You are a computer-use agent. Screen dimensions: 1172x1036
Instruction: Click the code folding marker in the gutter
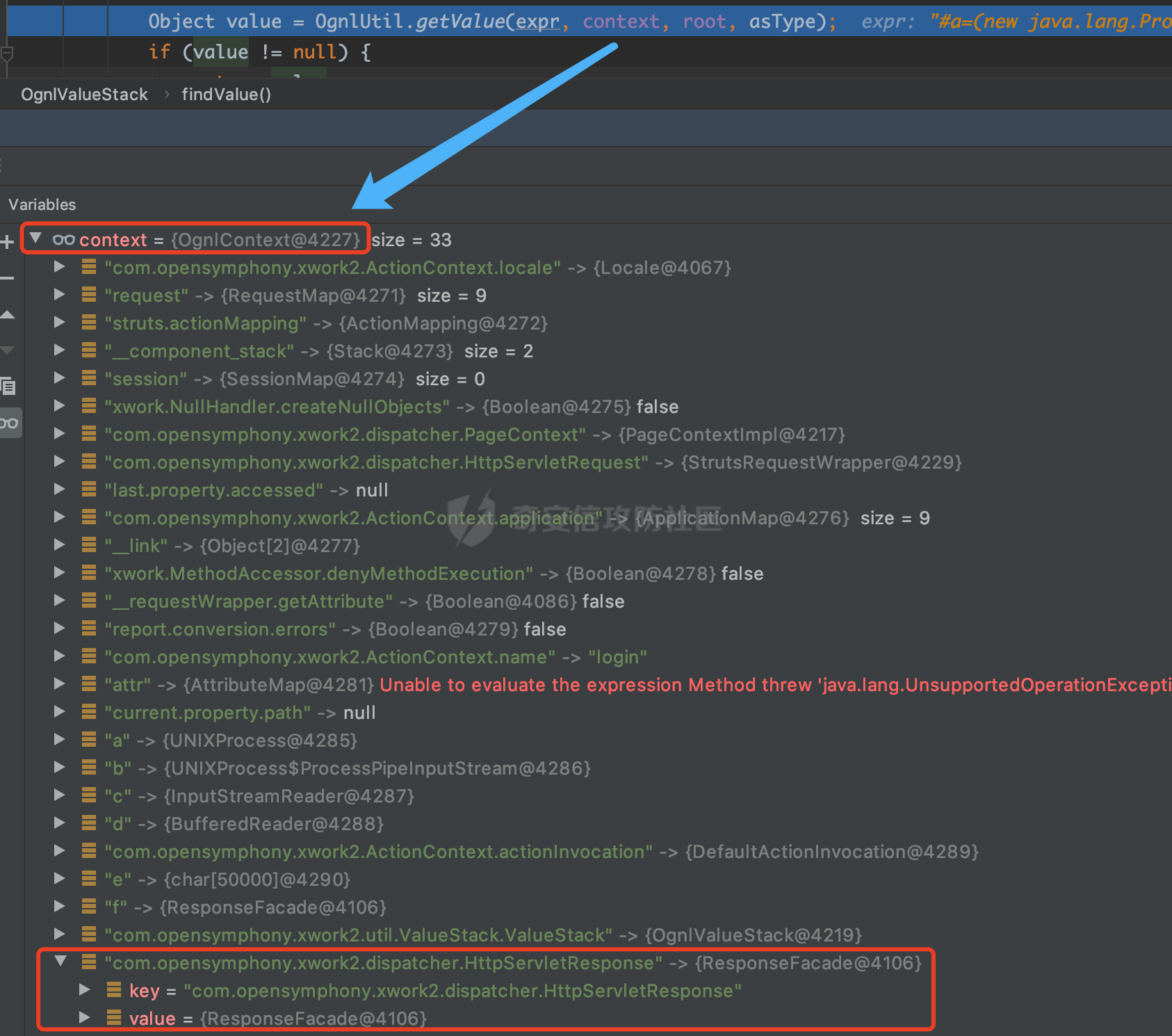pos(7,53)
